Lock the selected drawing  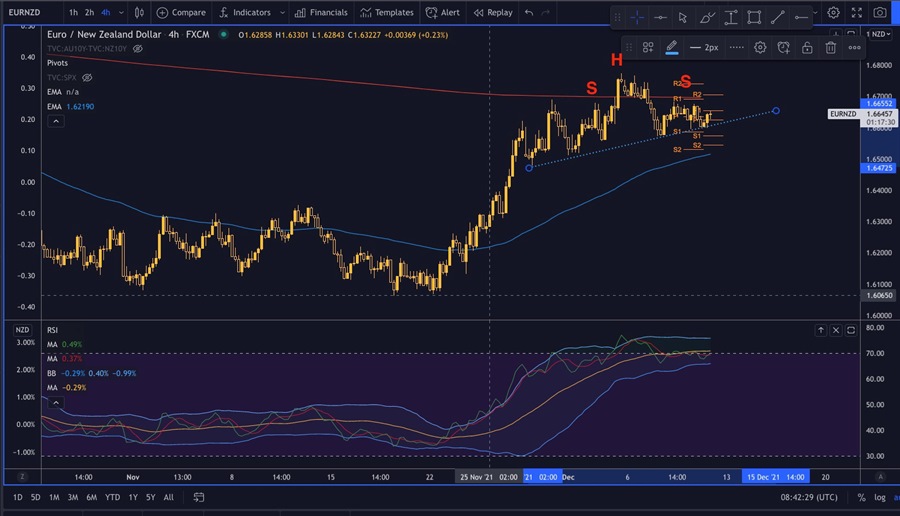click(808, 47)
